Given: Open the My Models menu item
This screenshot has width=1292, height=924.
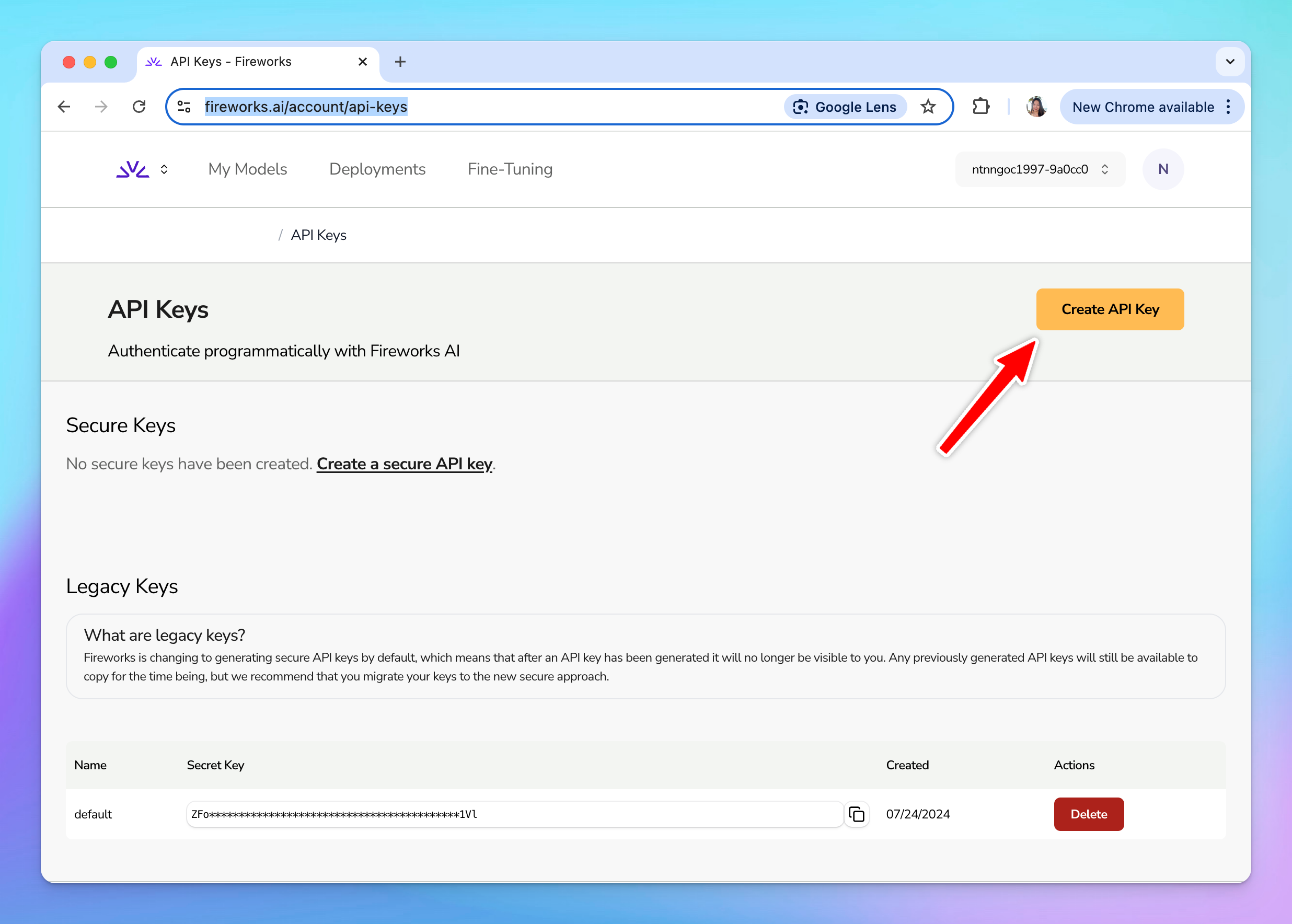Looking at the screenshot, I should (248, 169).
